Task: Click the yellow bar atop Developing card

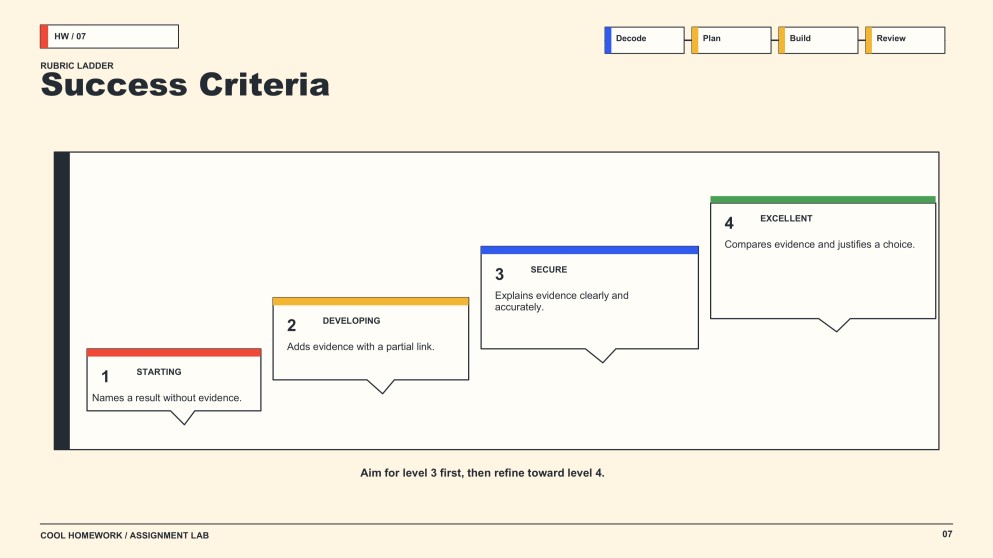Action: pyautogui.click(x=370, y=301)
